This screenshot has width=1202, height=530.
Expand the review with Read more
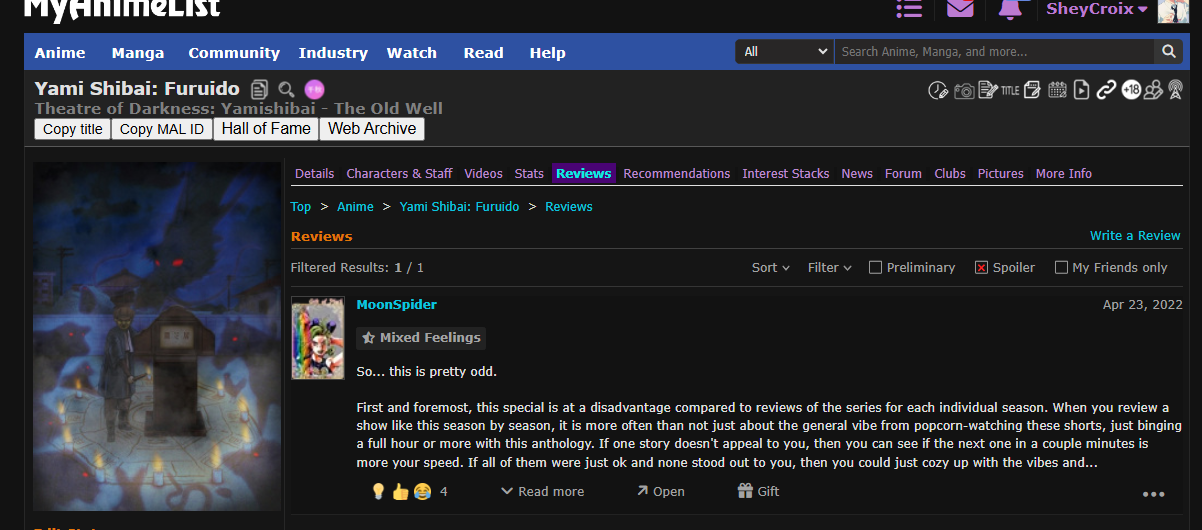click(543, 492)
